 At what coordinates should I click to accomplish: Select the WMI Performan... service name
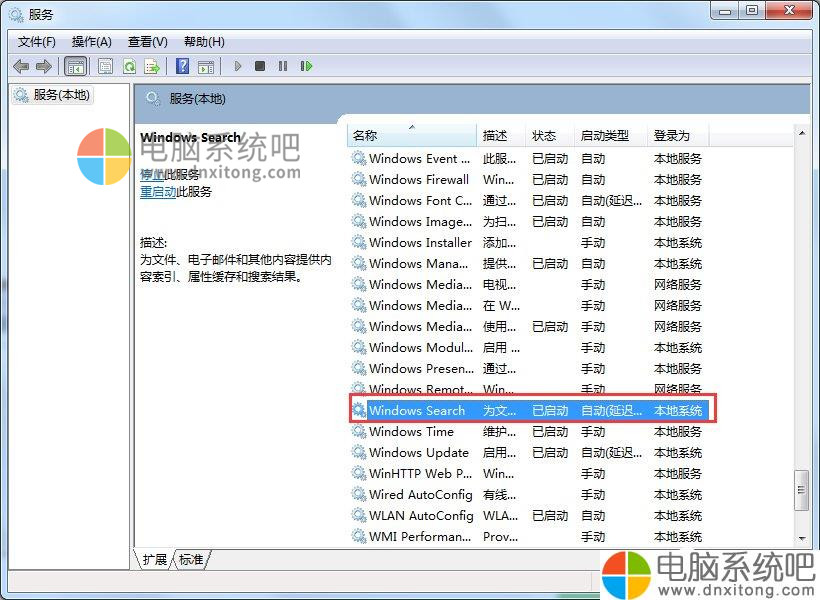420,536
